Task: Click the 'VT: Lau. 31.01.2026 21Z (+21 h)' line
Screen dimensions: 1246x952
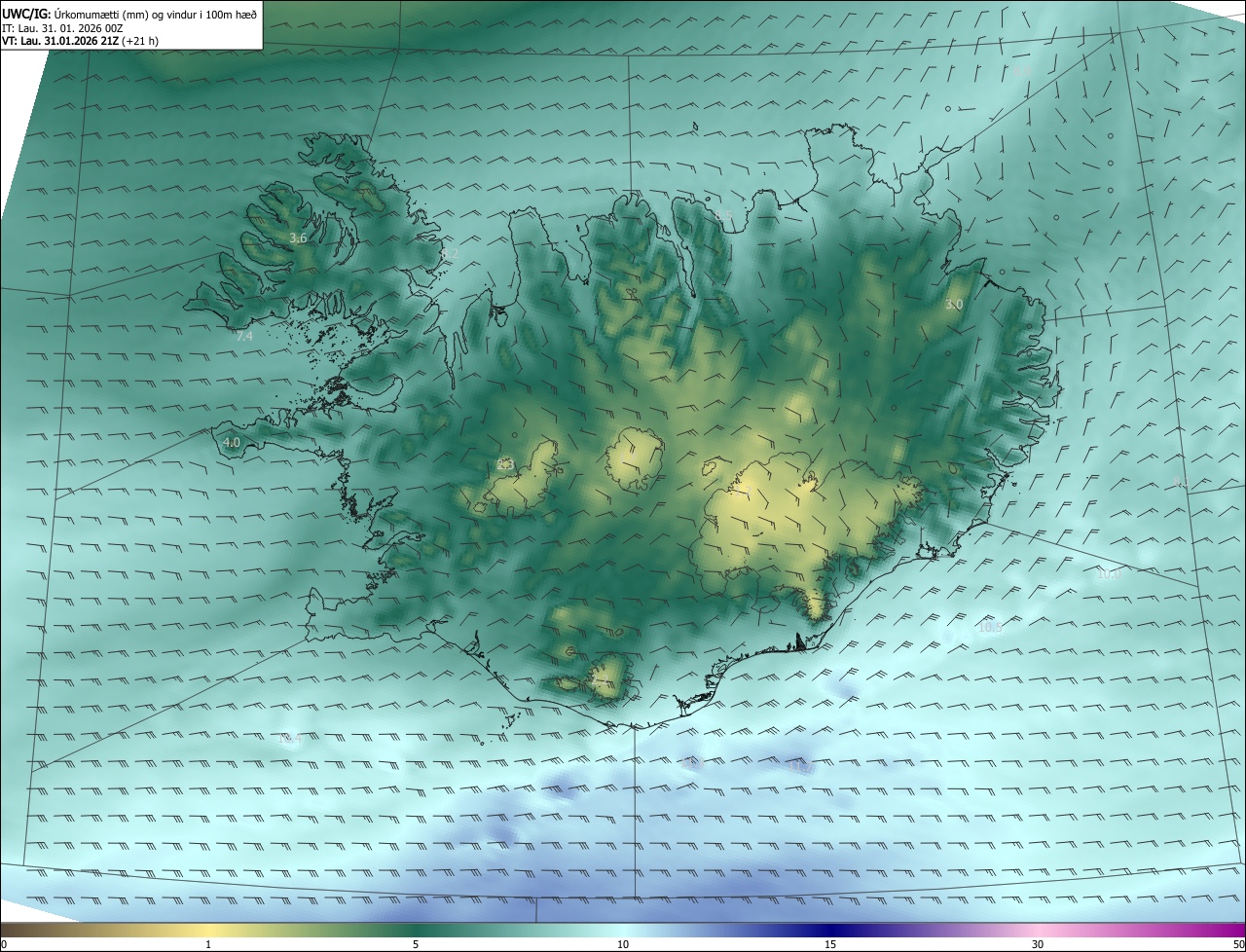Action: pos(80,41)
